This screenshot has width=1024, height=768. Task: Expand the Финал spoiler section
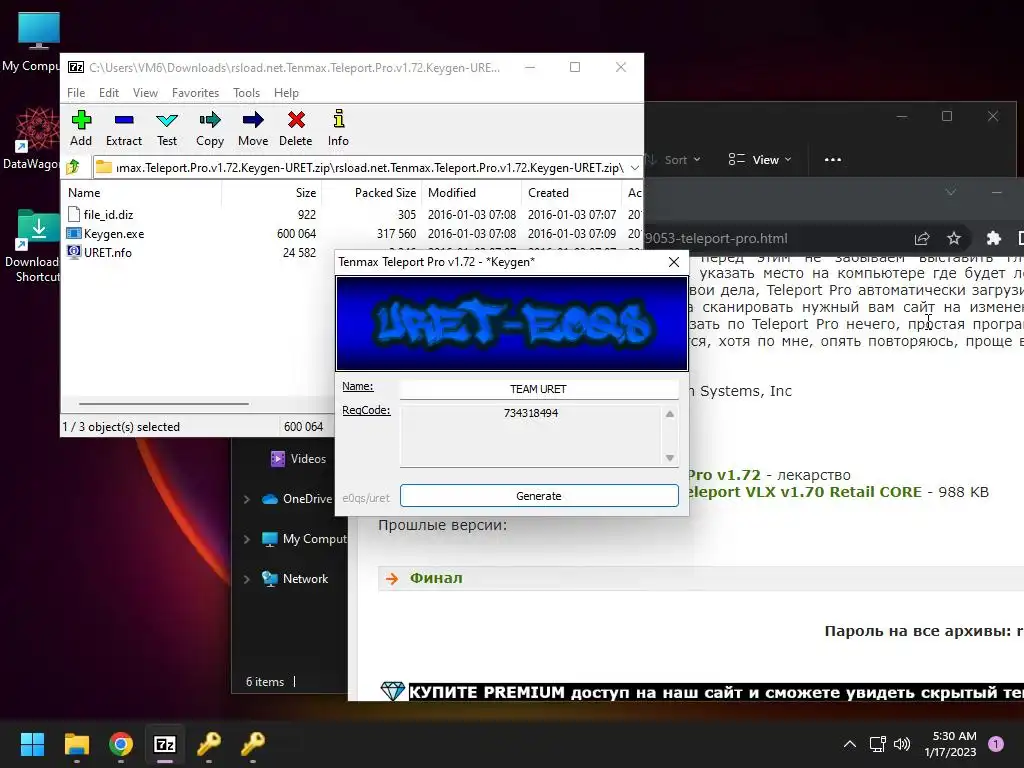436,578
